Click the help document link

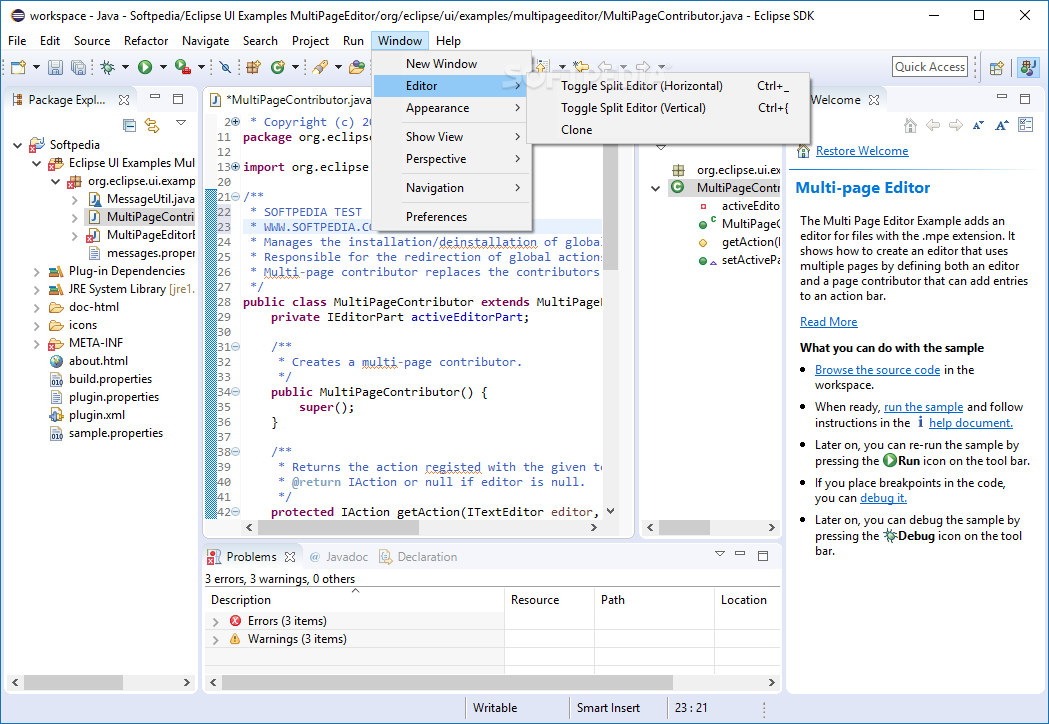point(971,423)
